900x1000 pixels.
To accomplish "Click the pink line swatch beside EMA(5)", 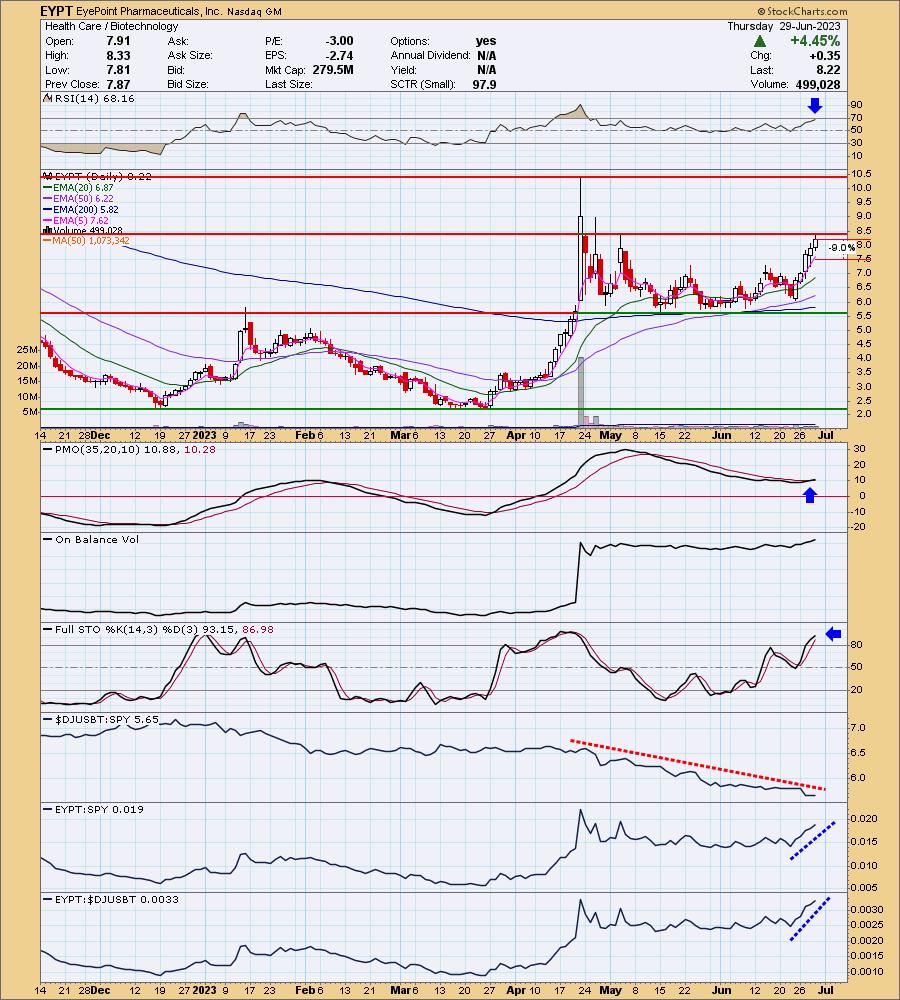I will point(48,221).
